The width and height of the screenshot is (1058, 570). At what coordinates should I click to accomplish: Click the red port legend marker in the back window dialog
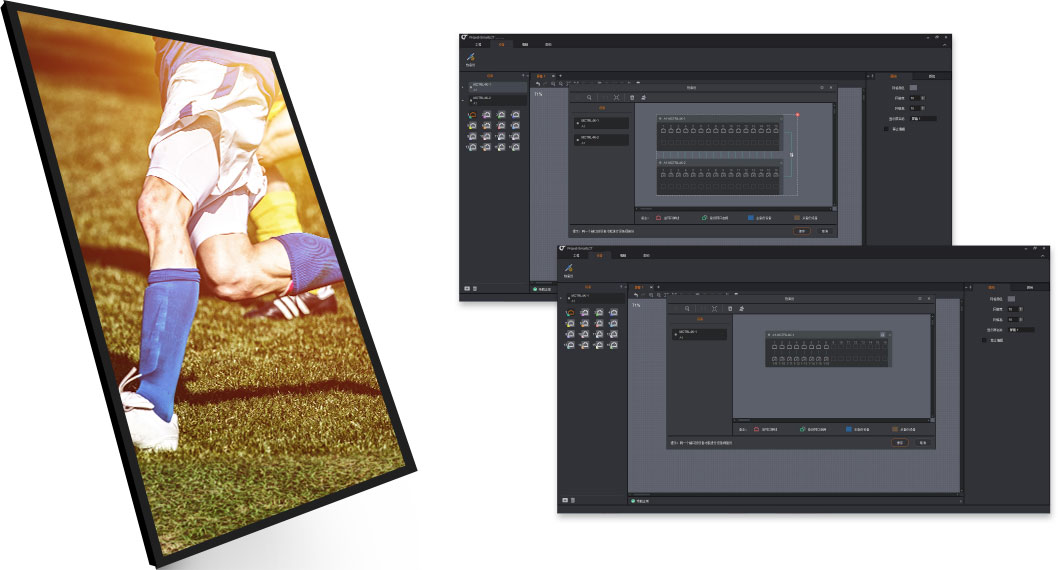[660, 216]
